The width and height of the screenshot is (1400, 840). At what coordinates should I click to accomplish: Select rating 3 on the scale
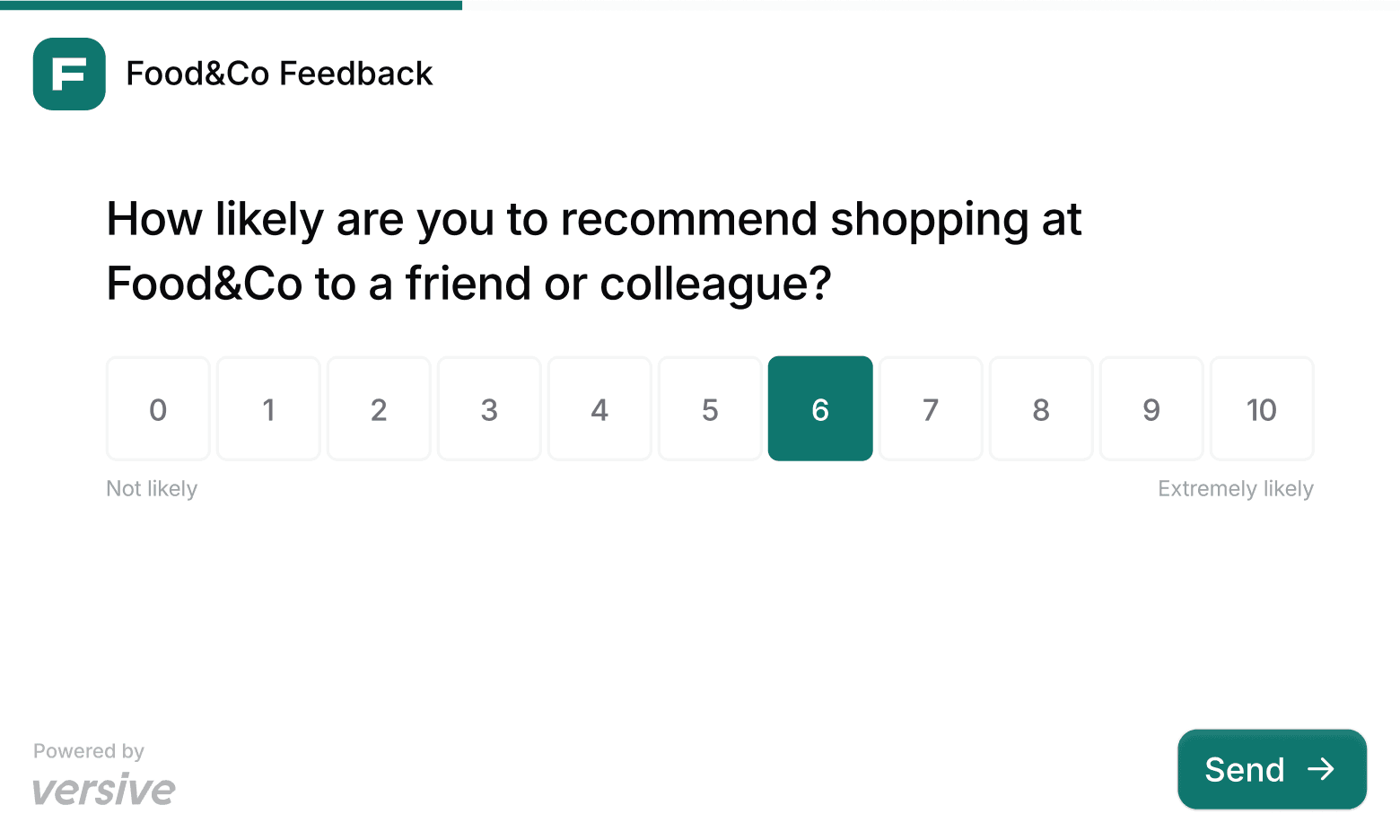click(x=489, y=409)
